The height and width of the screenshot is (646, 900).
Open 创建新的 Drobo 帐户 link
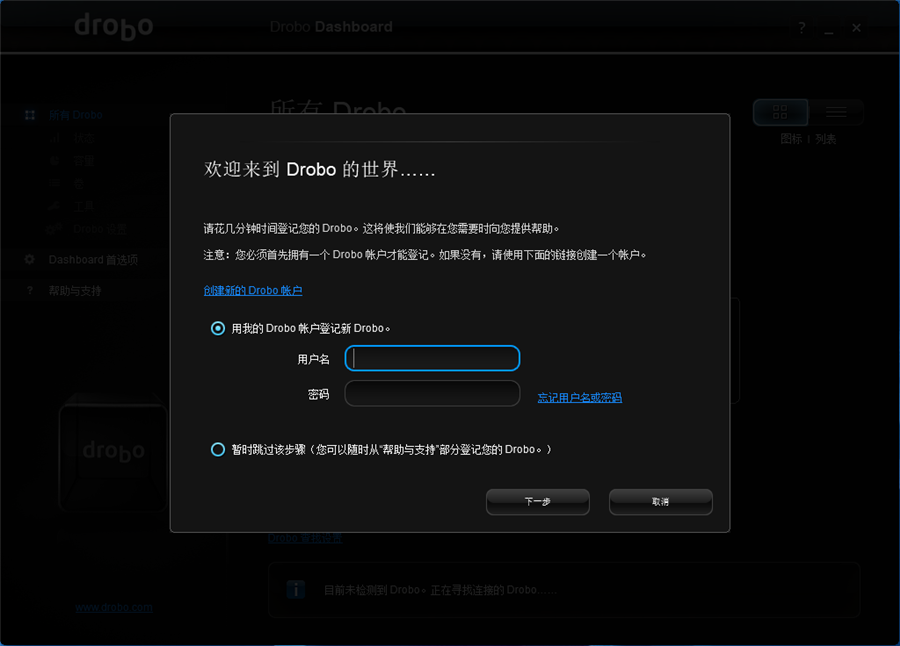[x=252, y=291]
